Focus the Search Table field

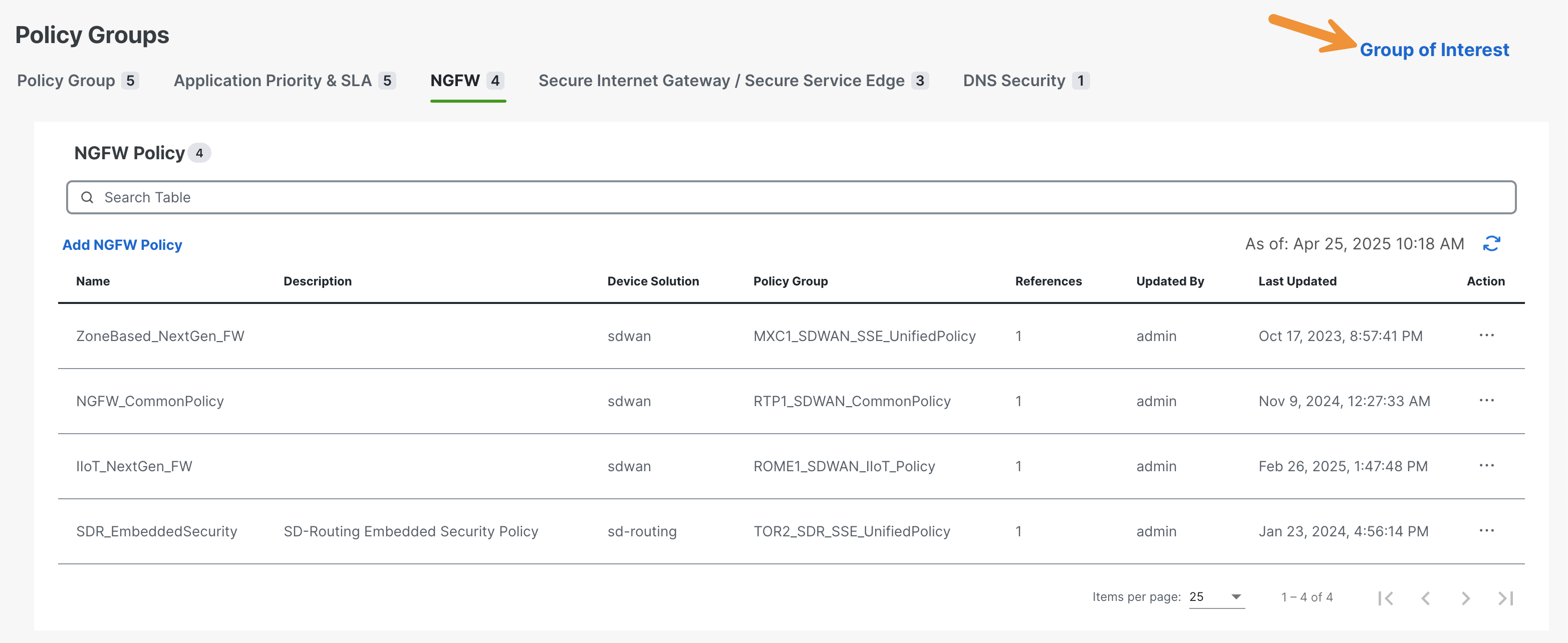pos(791,197)
